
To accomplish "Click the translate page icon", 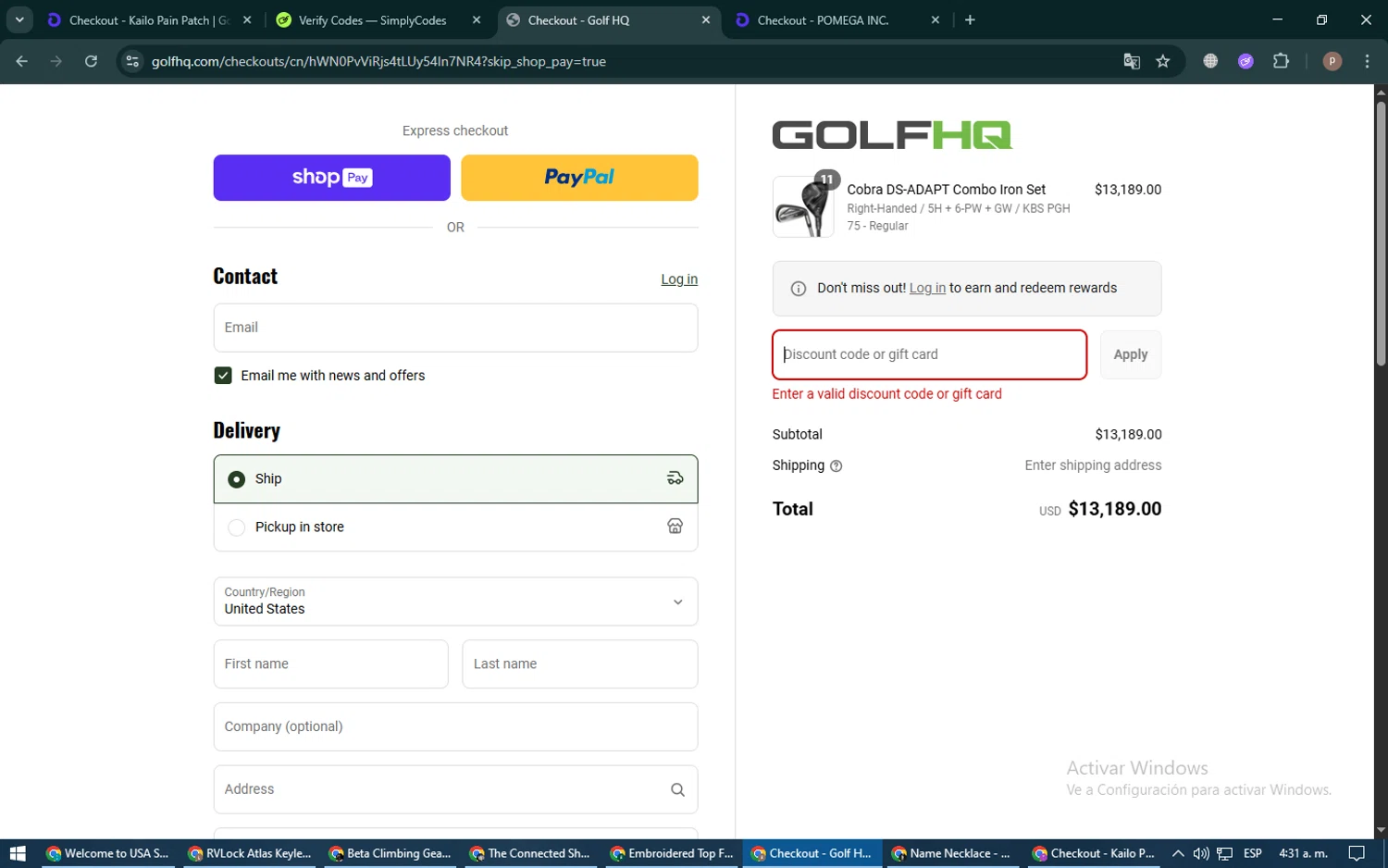I will pos(1131,61).
